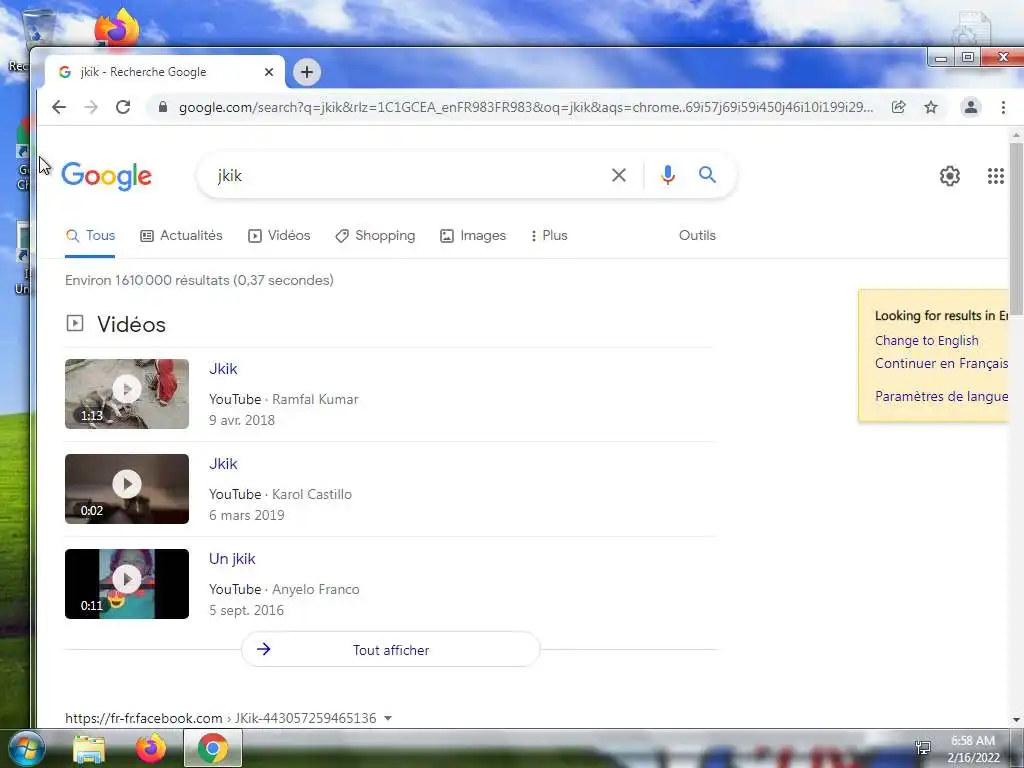Image resolution: width=1024 pixels, height=768 pixels.
Task: Select the Chrome taskbar button
Action: point(213,748)
